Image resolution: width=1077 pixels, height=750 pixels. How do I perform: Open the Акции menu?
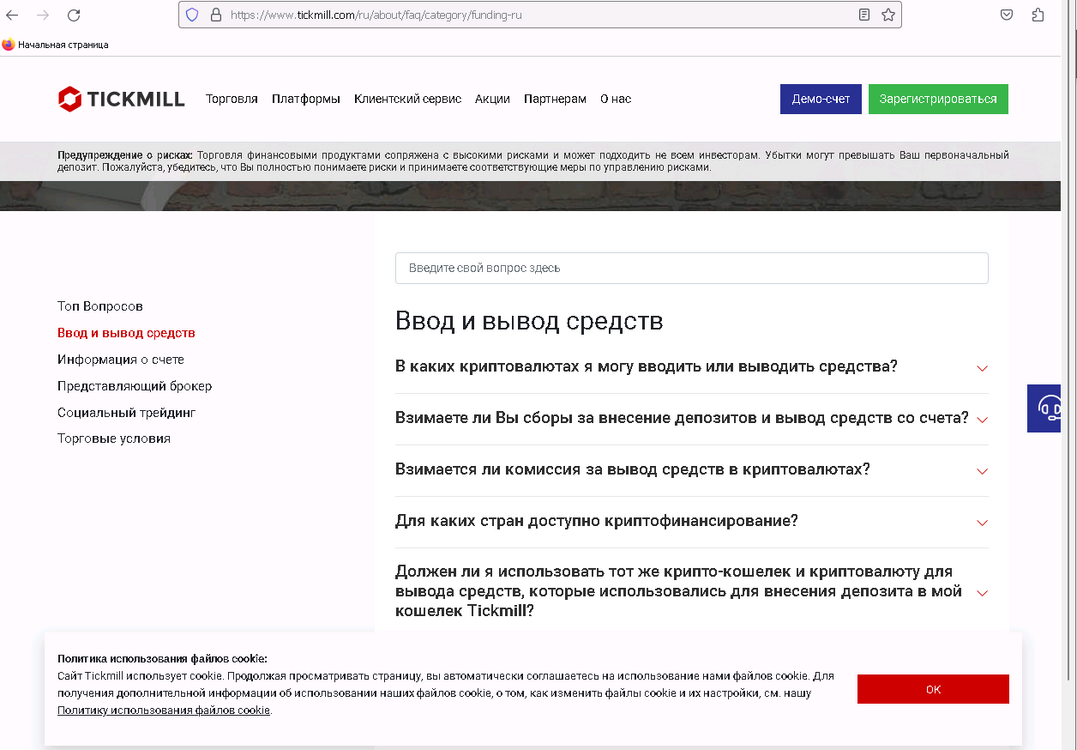[492, 99]
